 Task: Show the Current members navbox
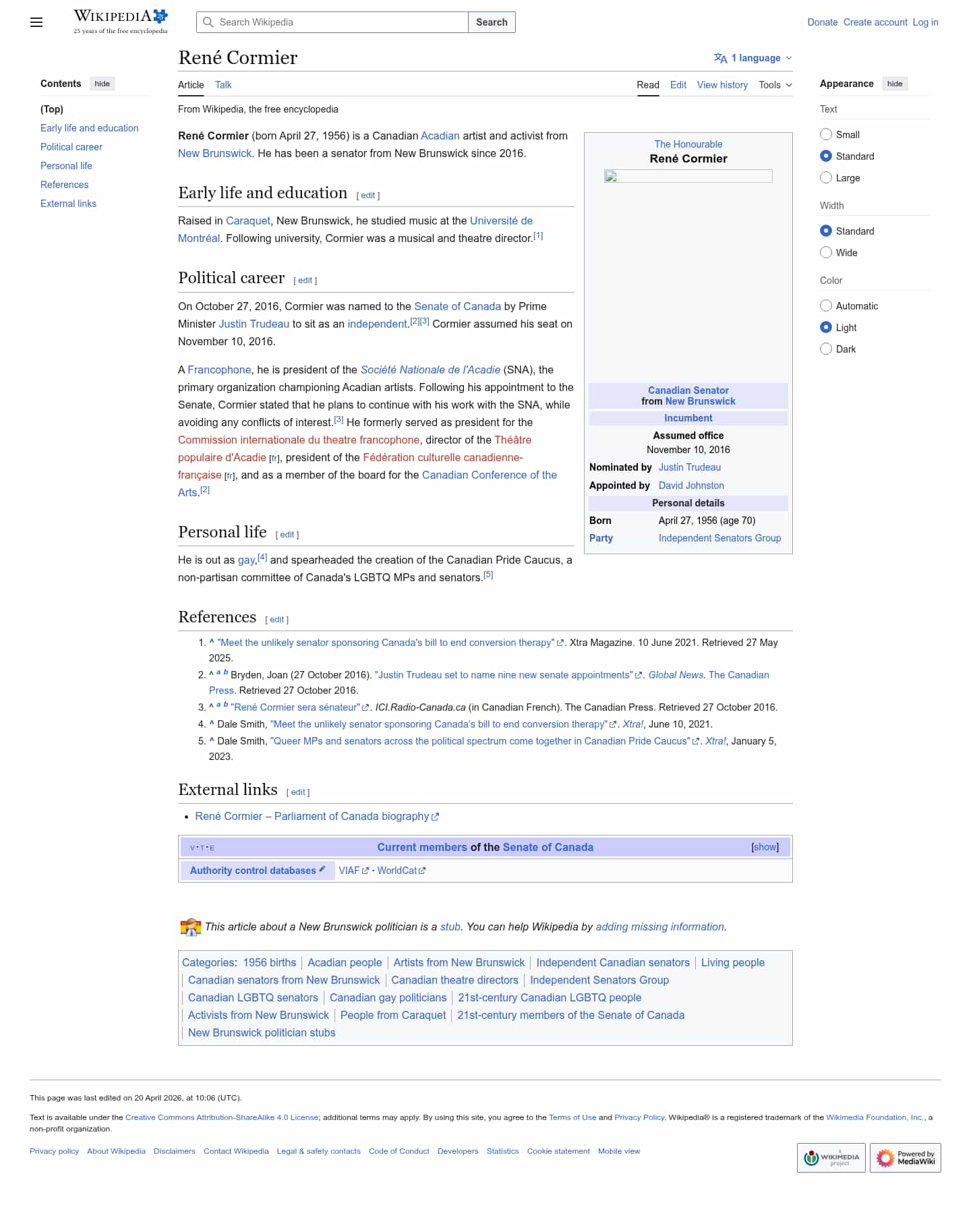click(765, 847)
